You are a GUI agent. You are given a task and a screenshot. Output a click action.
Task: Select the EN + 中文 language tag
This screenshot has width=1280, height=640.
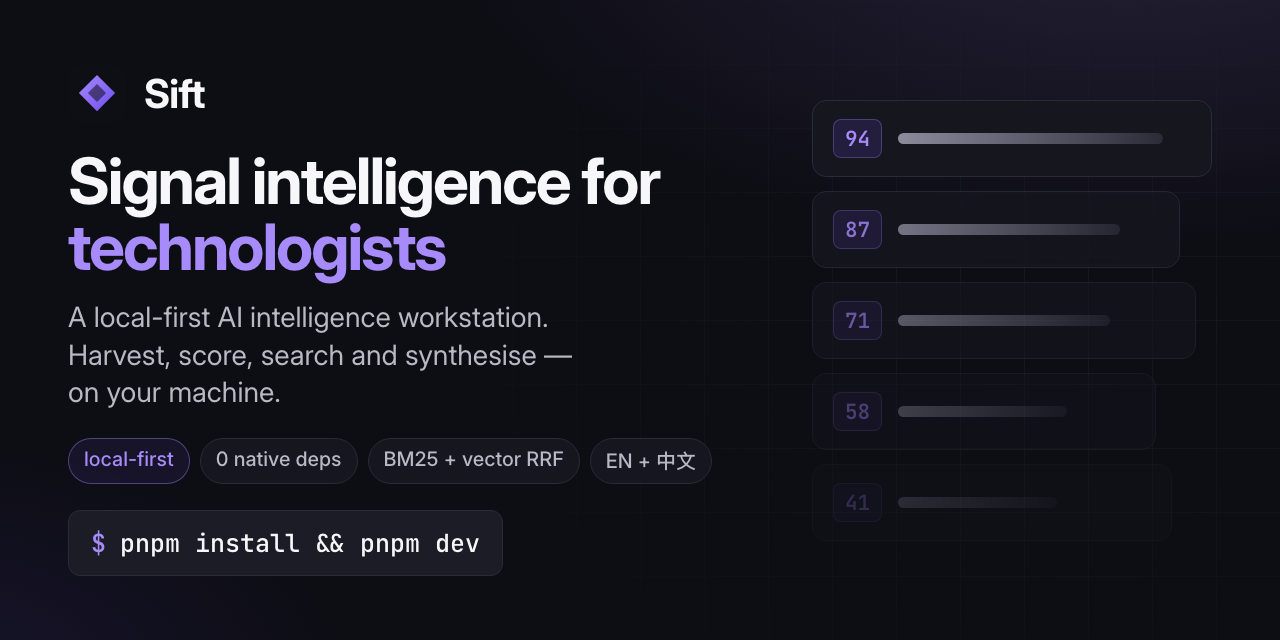651,461
